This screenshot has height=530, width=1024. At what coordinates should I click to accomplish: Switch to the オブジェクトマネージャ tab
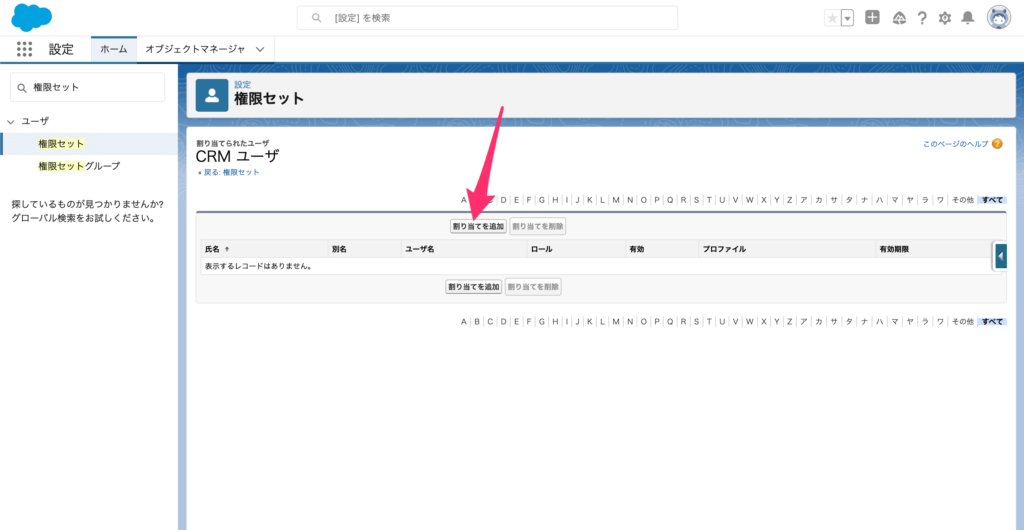(x=195, y=50)
